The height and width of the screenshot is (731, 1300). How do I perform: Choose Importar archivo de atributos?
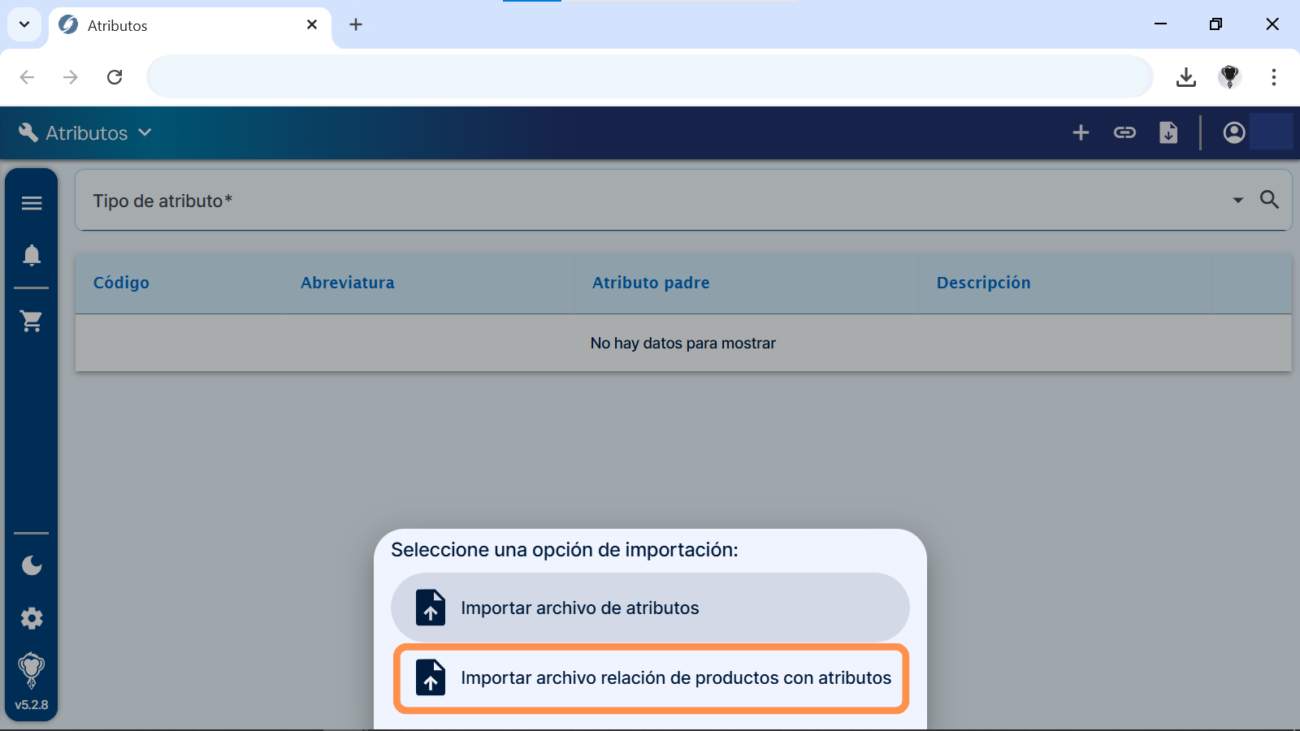coord(649,607)
